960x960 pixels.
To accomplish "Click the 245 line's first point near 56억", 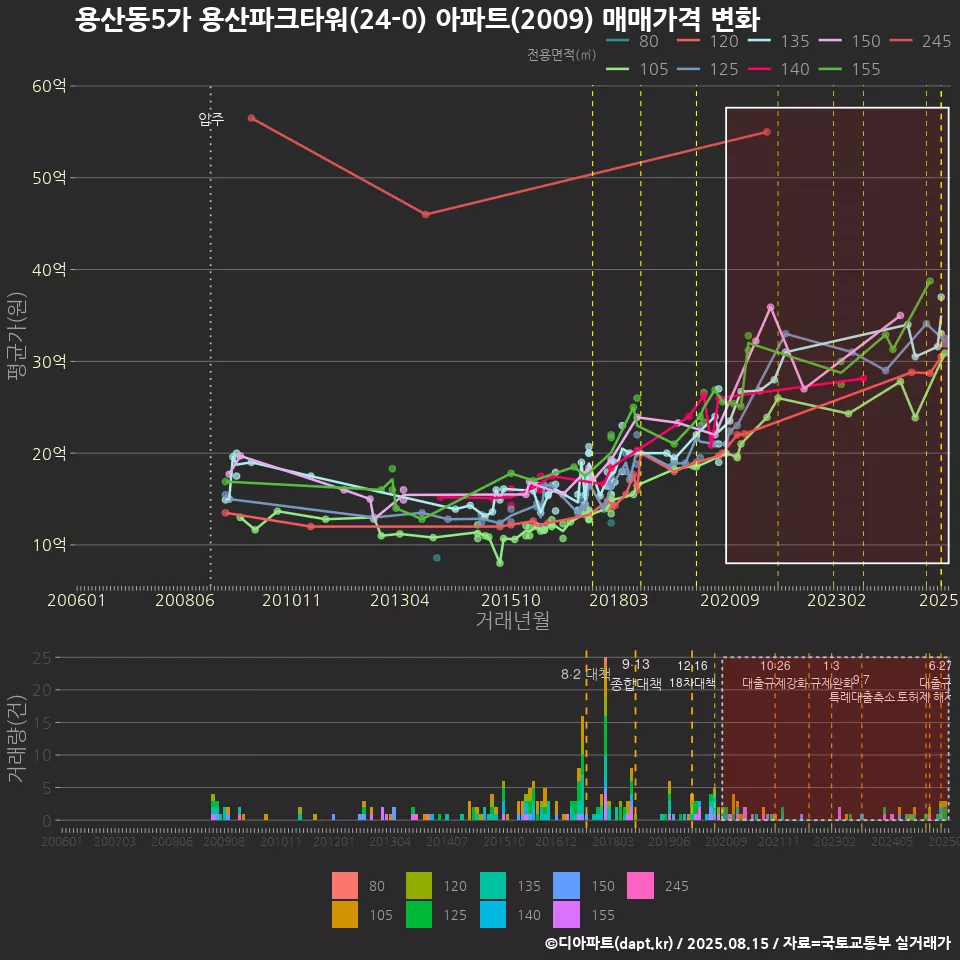I will click(252, 118).
